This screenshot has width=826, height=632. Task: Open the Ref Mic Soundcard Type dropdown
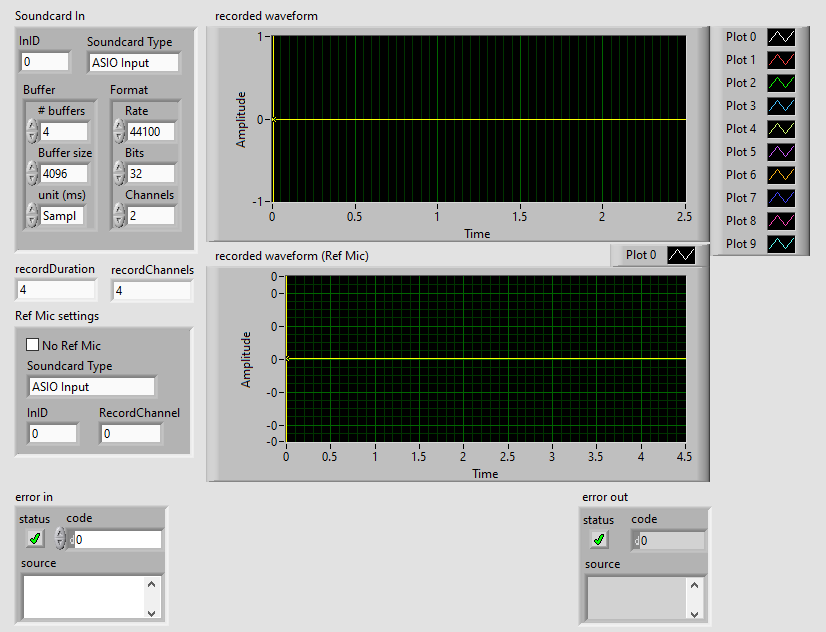tap(91, 387)
